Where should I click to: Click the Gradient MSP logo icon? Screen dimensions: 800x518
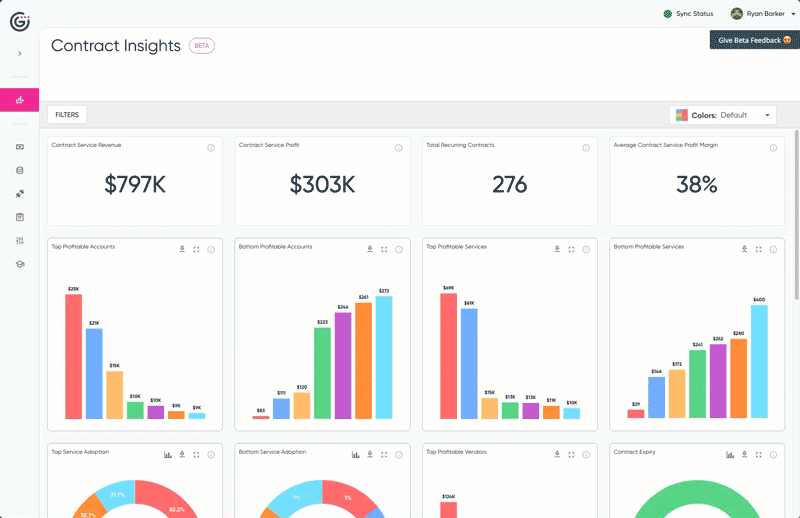point(20,22)
